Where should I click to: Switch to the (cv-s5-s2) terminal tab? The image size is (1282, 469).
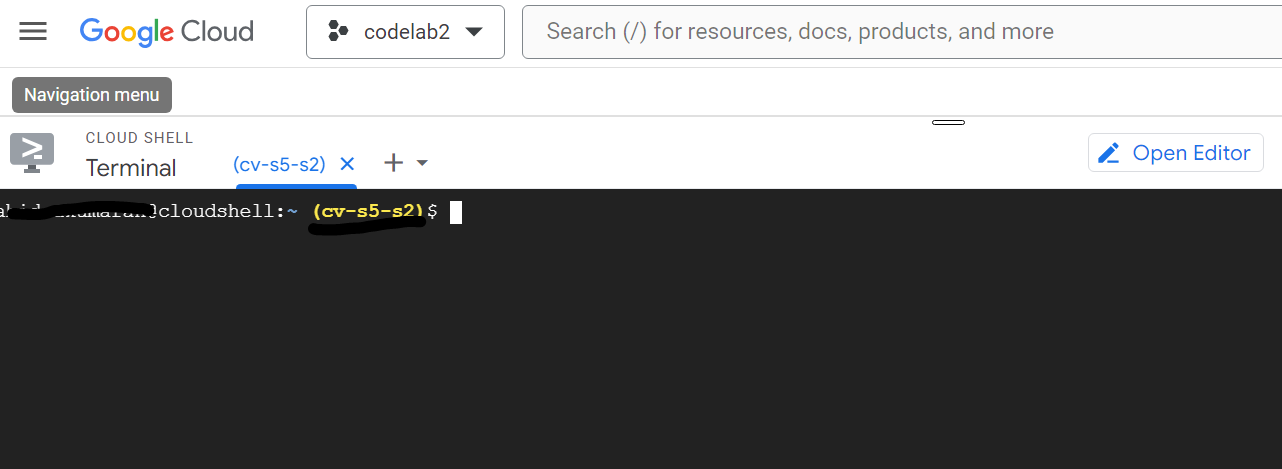click(x=279, y=164)
